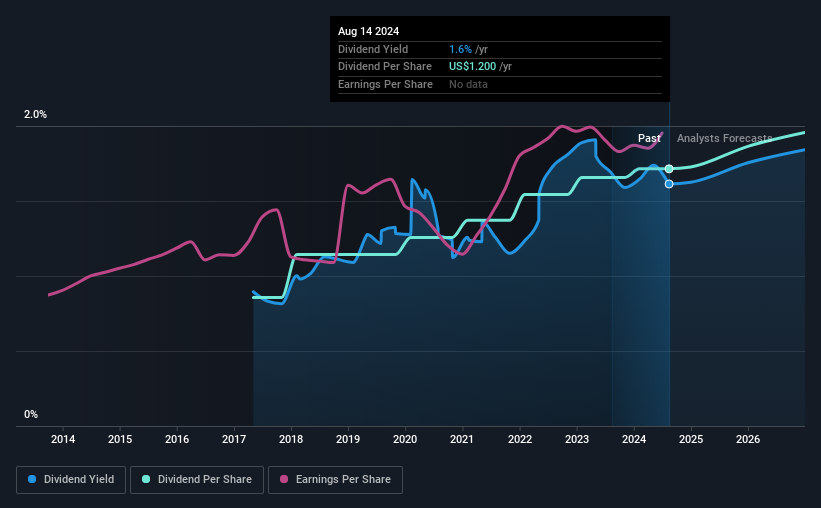Viewport: 821px width, 508px height.
Task: Click the 2014 x-axis label
Action: [63, 439]
